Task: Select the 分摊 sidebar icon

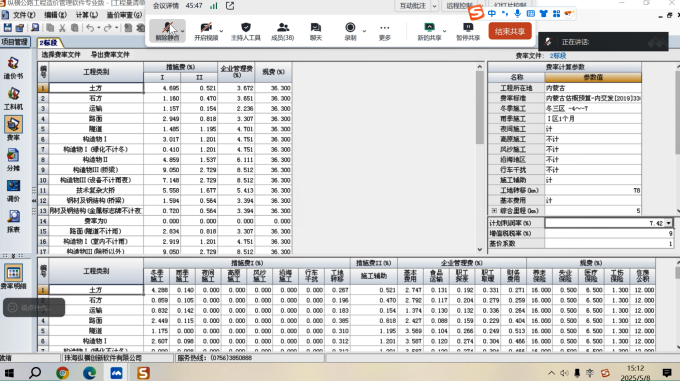Action: tap(13, 160)
